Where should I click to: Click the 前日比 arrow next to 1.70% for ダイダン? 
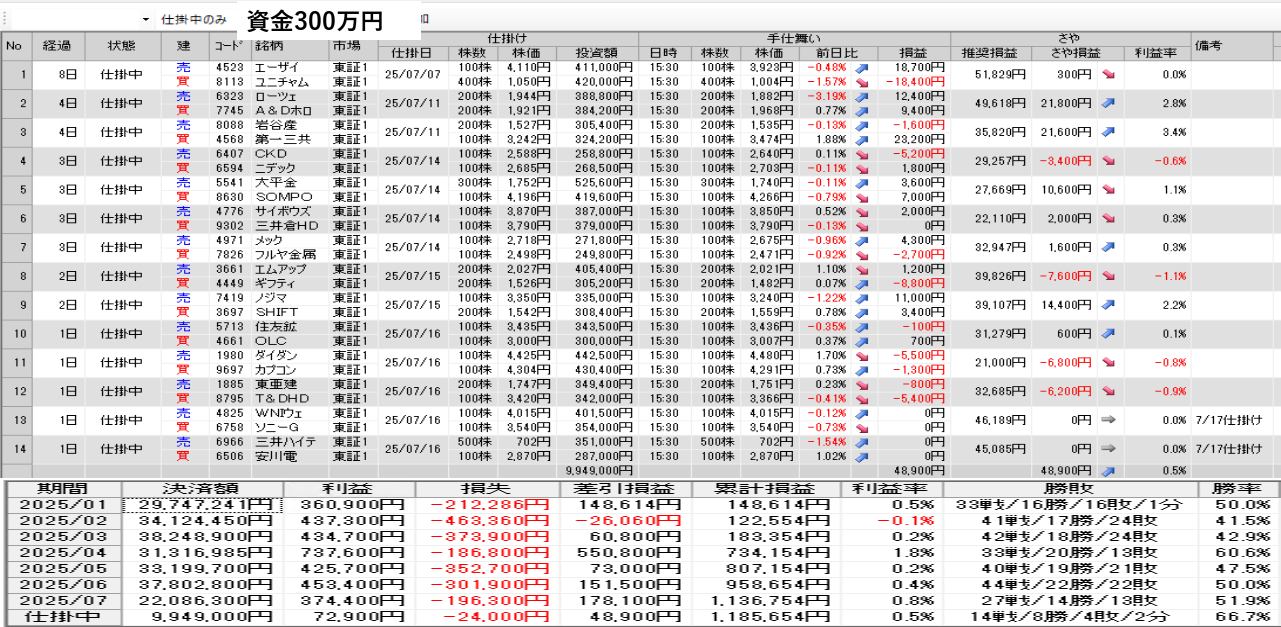pos(862,355)
